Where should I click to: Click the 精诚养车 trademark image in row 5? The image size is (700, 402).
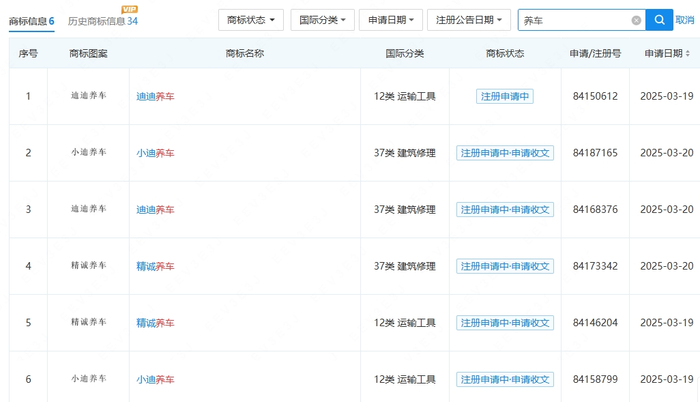click(x=88, y=322)
